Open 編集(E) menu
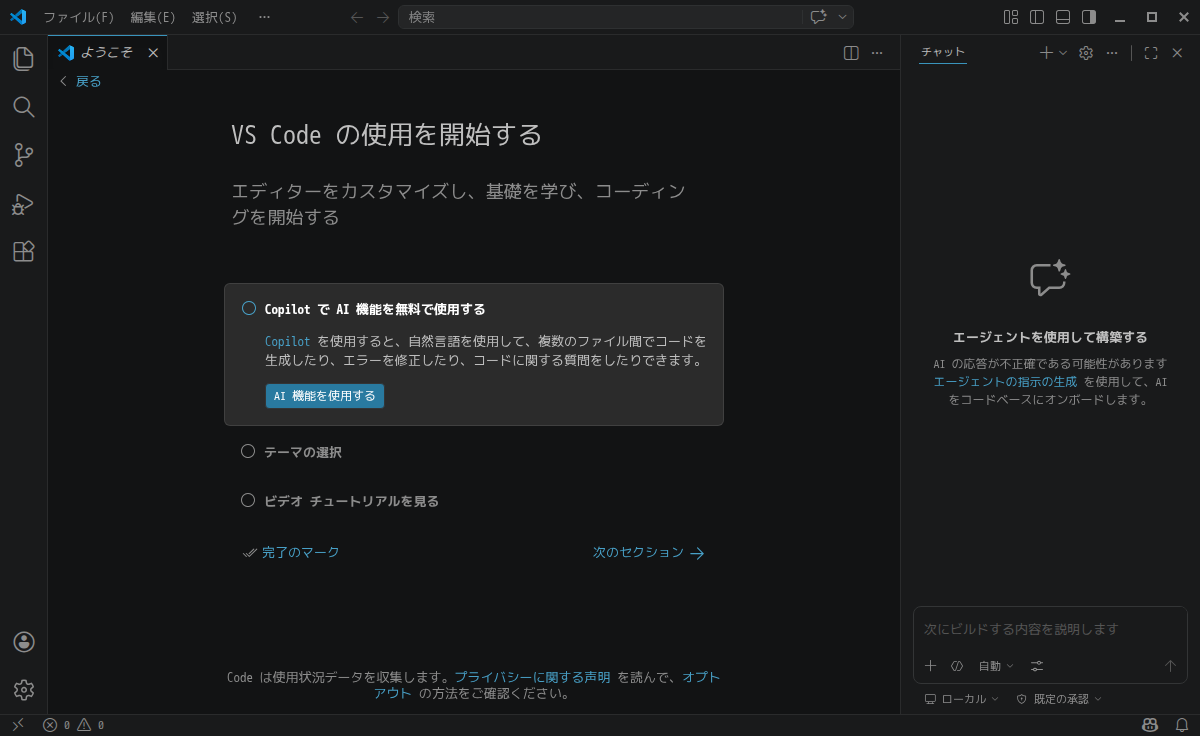 pos(153,17)
